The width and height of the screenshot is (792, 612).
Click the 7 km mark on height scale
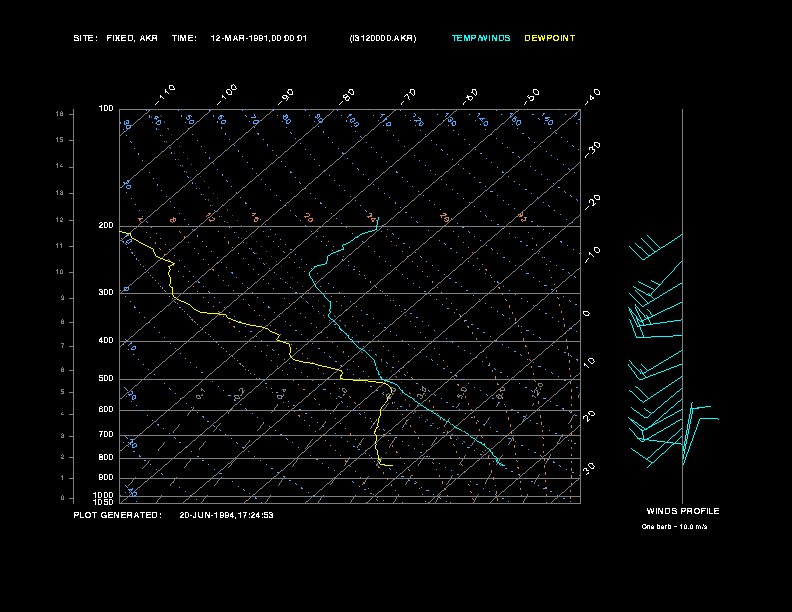pyautogui.click(x=63, y=346)
